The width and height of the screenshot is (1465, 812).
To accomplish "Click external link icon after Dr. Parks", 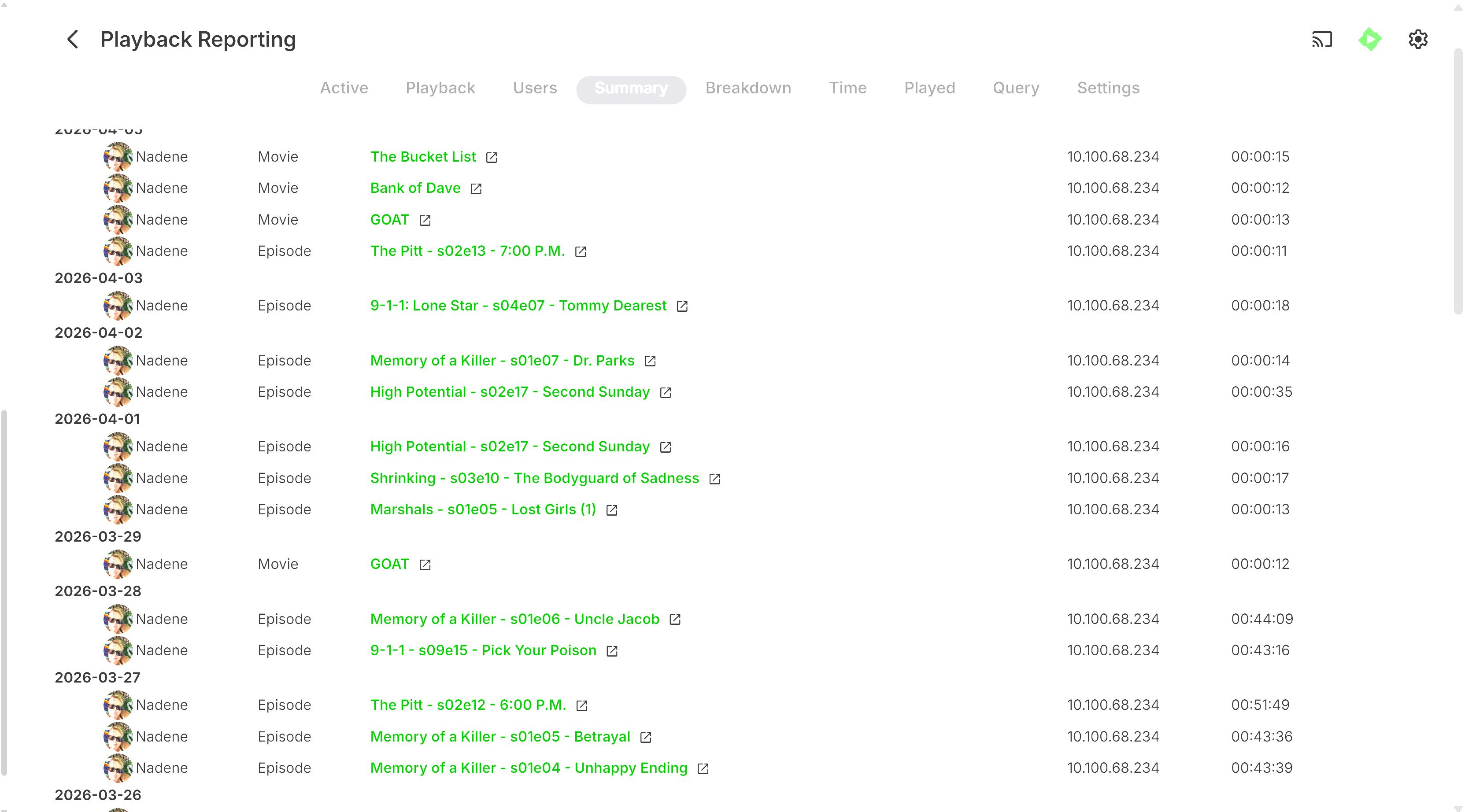I will click(x=650, y=361).
